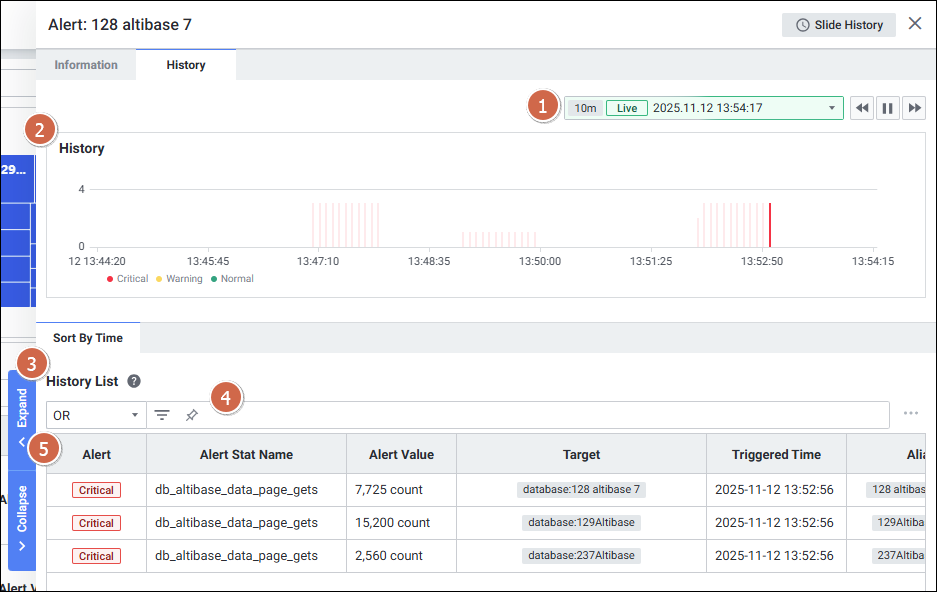Switch to the Information tab
Screen dimensions: 937x592
86,65
